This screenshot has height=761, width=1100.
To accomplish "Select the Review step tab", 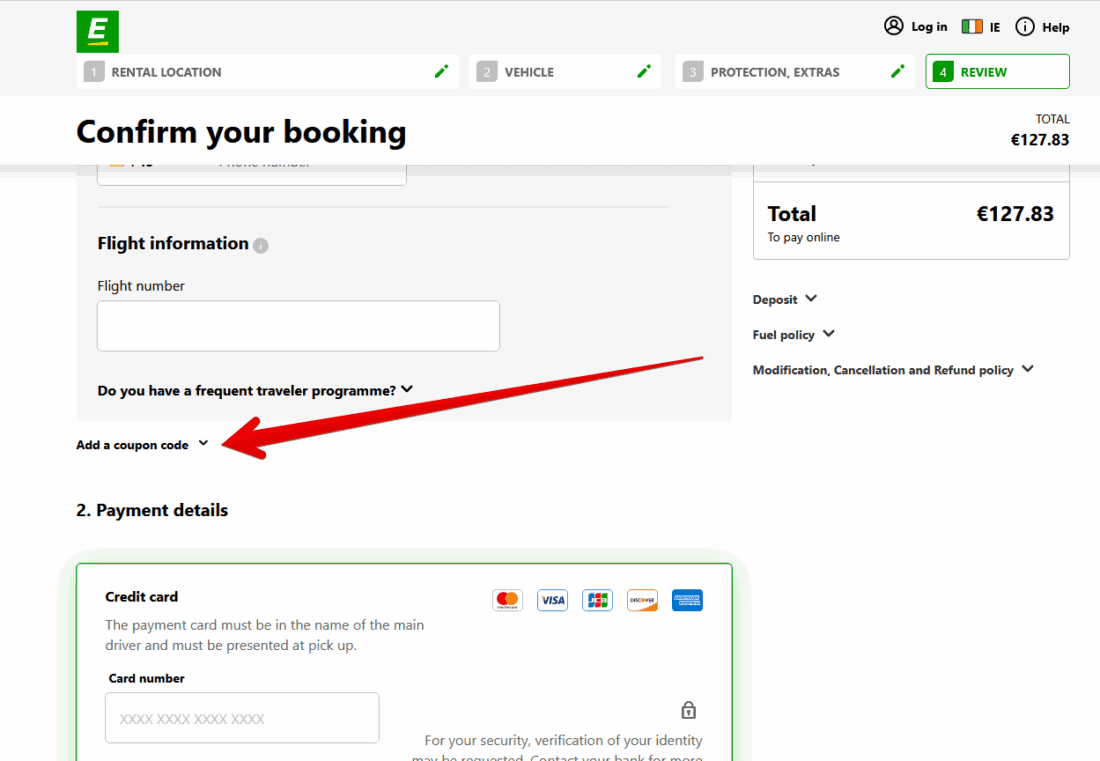I will point(996,72).
